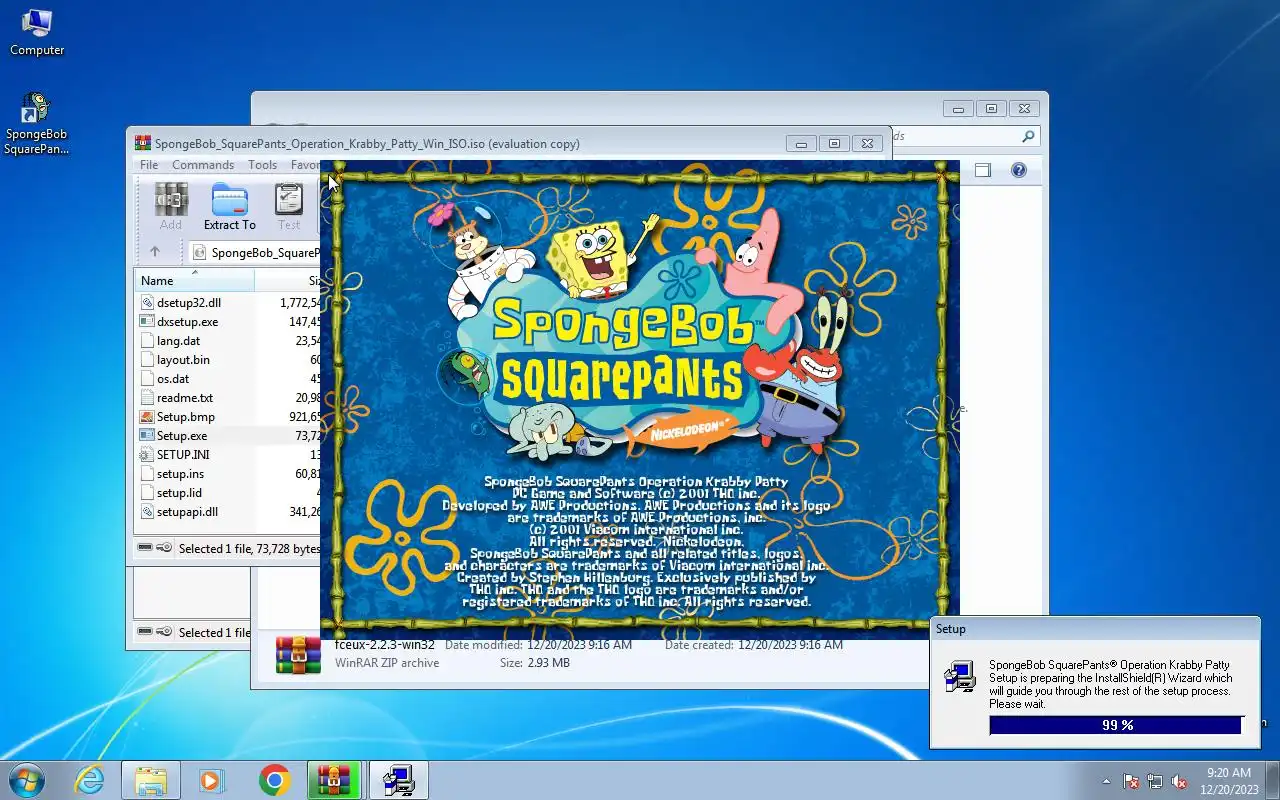
Task: Select setup.lid in the archive list
Action: coord(179,493)
